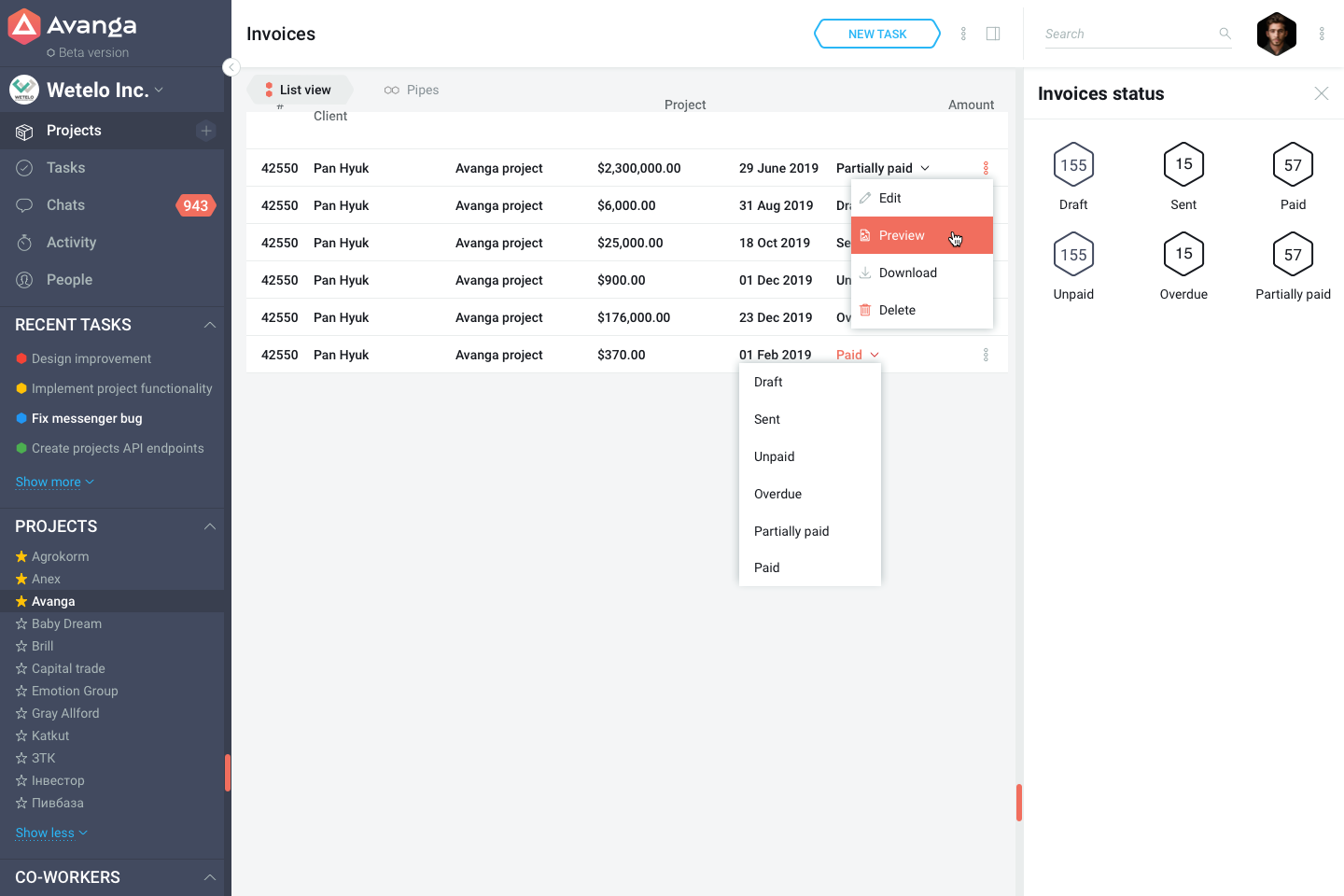1344x896 pixels.
Task: Open Create projects API endpoints task
Action: point(118,448)
